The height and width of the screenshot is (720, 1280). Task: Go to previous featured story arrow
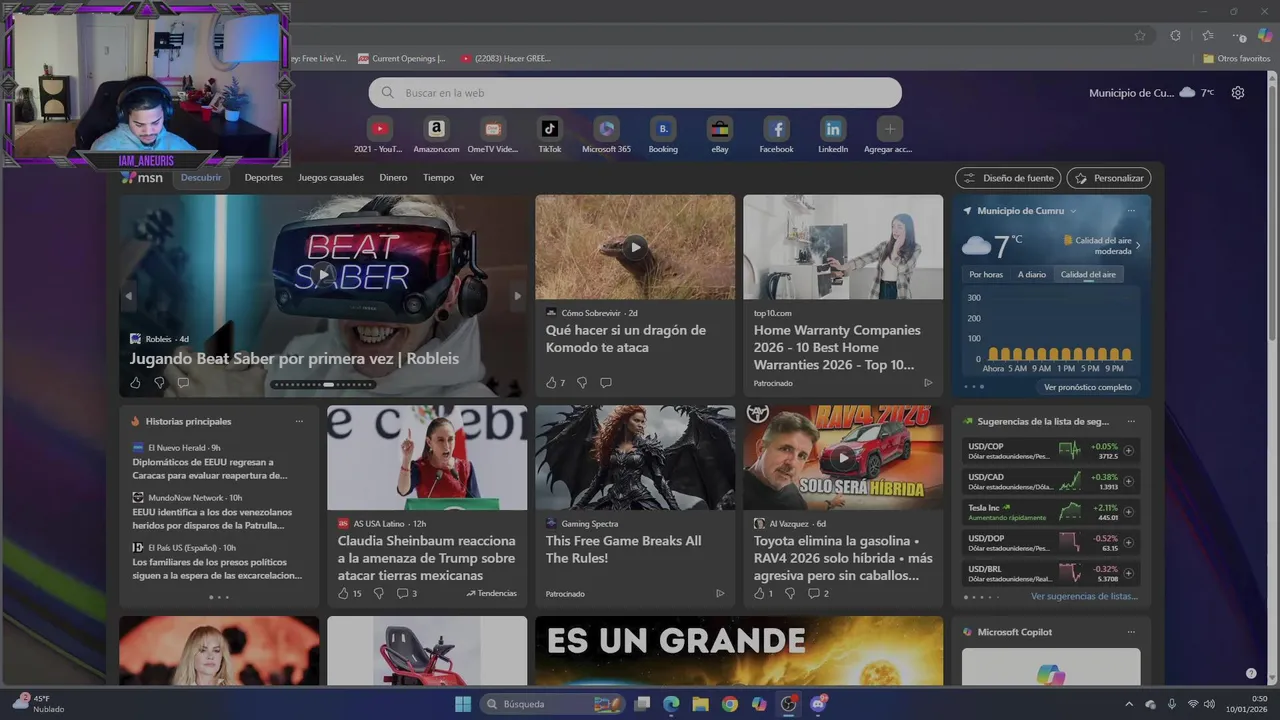pos(129,296)
